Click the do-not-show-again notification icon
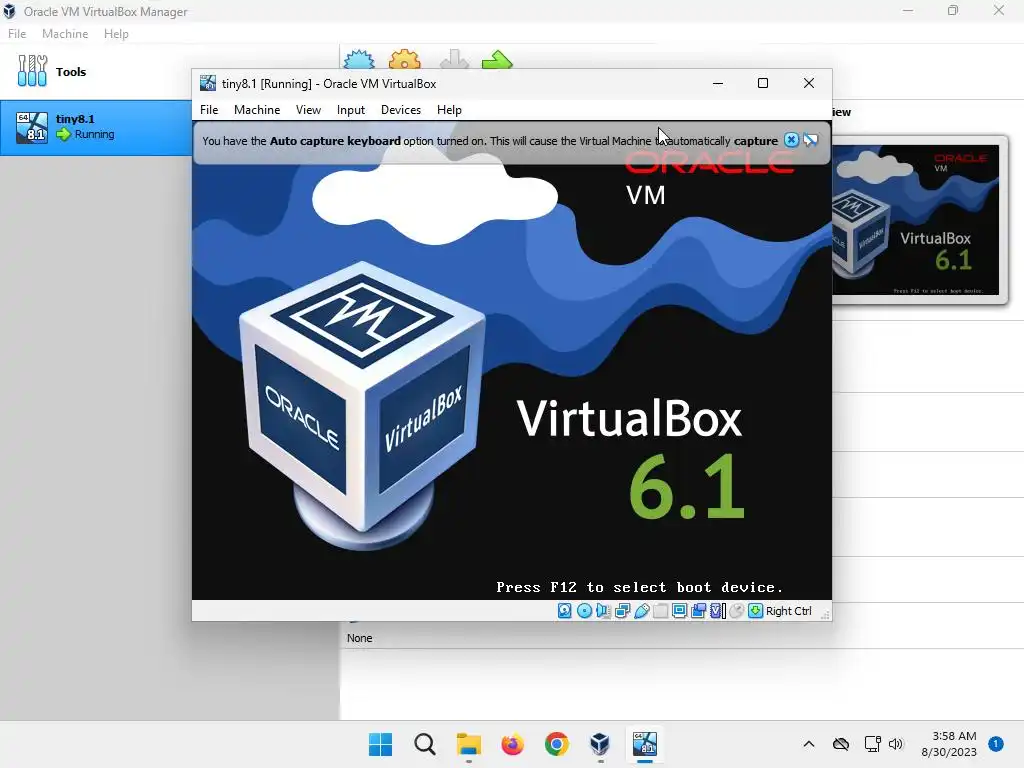This screenshot has width=1024, height=768. [810, 140]
